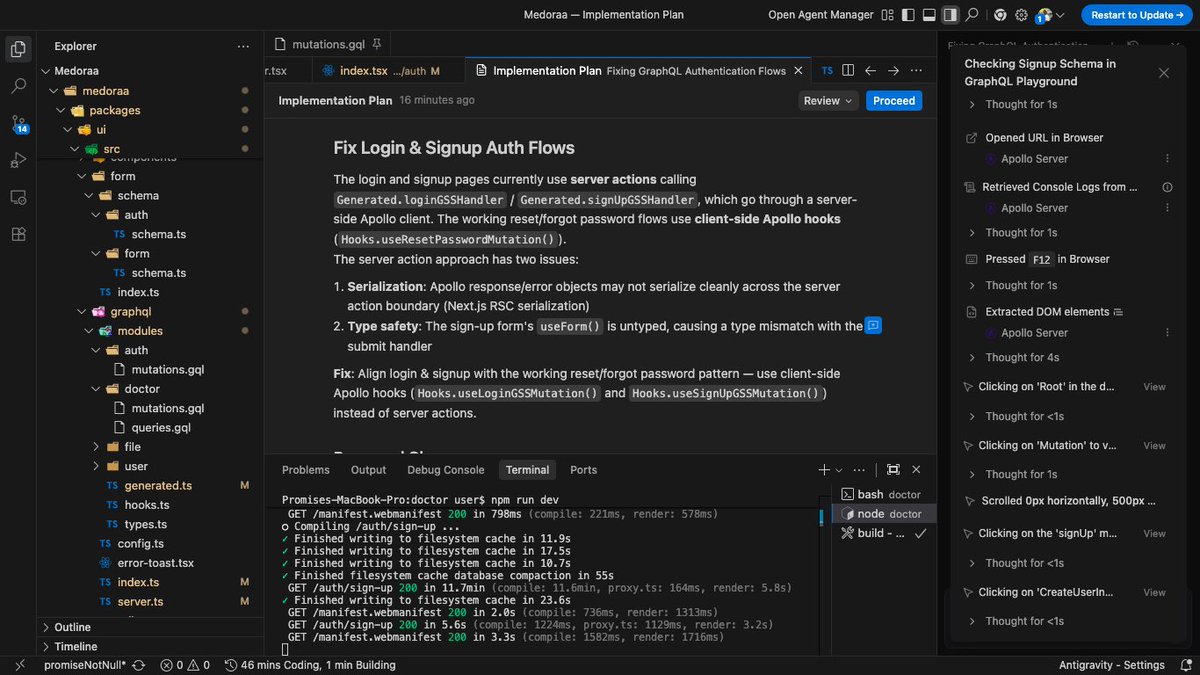Open the Run and Debug view
1200x675 pixels.
click(18, 160)
